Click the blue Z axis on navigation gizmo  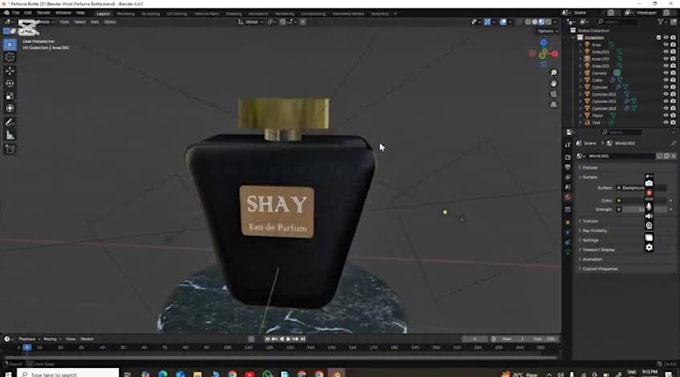pos(543,43)
